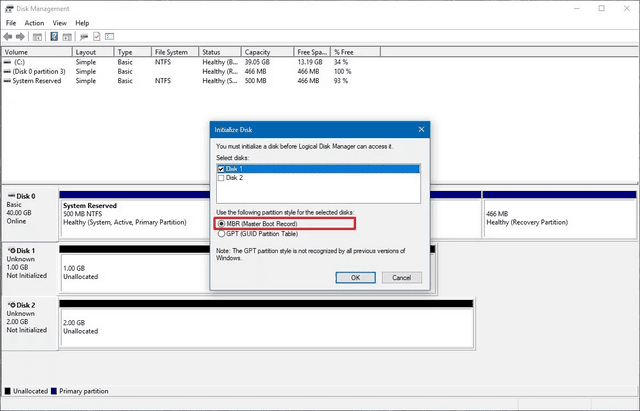Check the Disk 2 checkbox
The width and height of the screenshot is (640, 411).
tap(221, 178)
